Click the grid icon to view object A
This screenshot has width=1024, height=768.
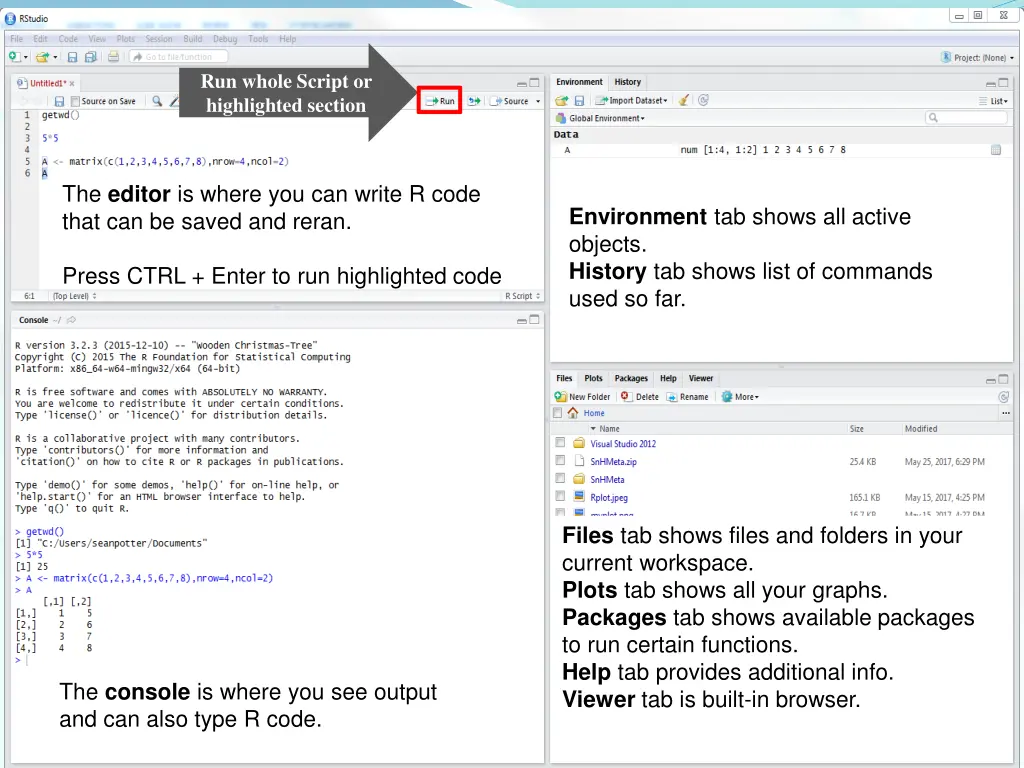996,150
